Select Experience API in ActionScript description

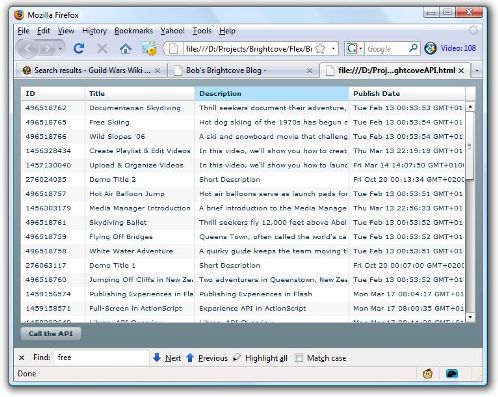point(252,308)
